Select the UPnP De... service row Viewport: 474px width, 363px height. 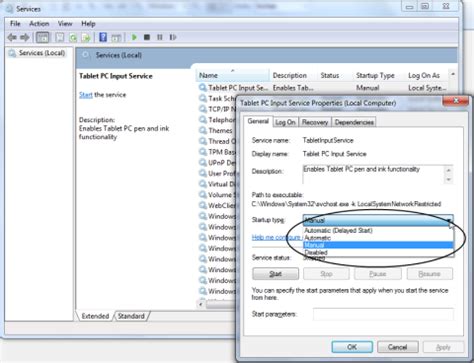217,163
